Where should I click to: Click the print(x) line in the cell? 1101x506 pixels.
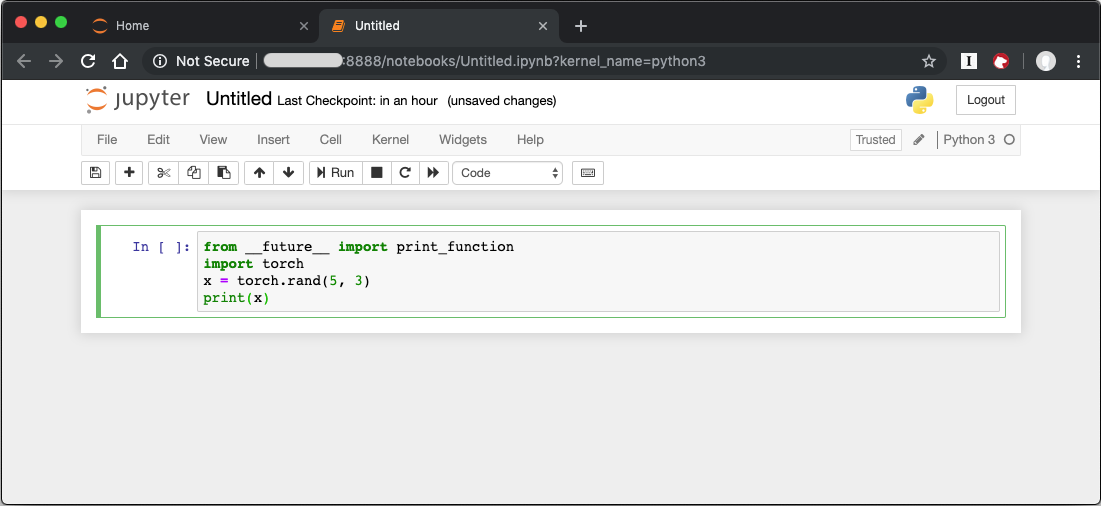[237, 298]
